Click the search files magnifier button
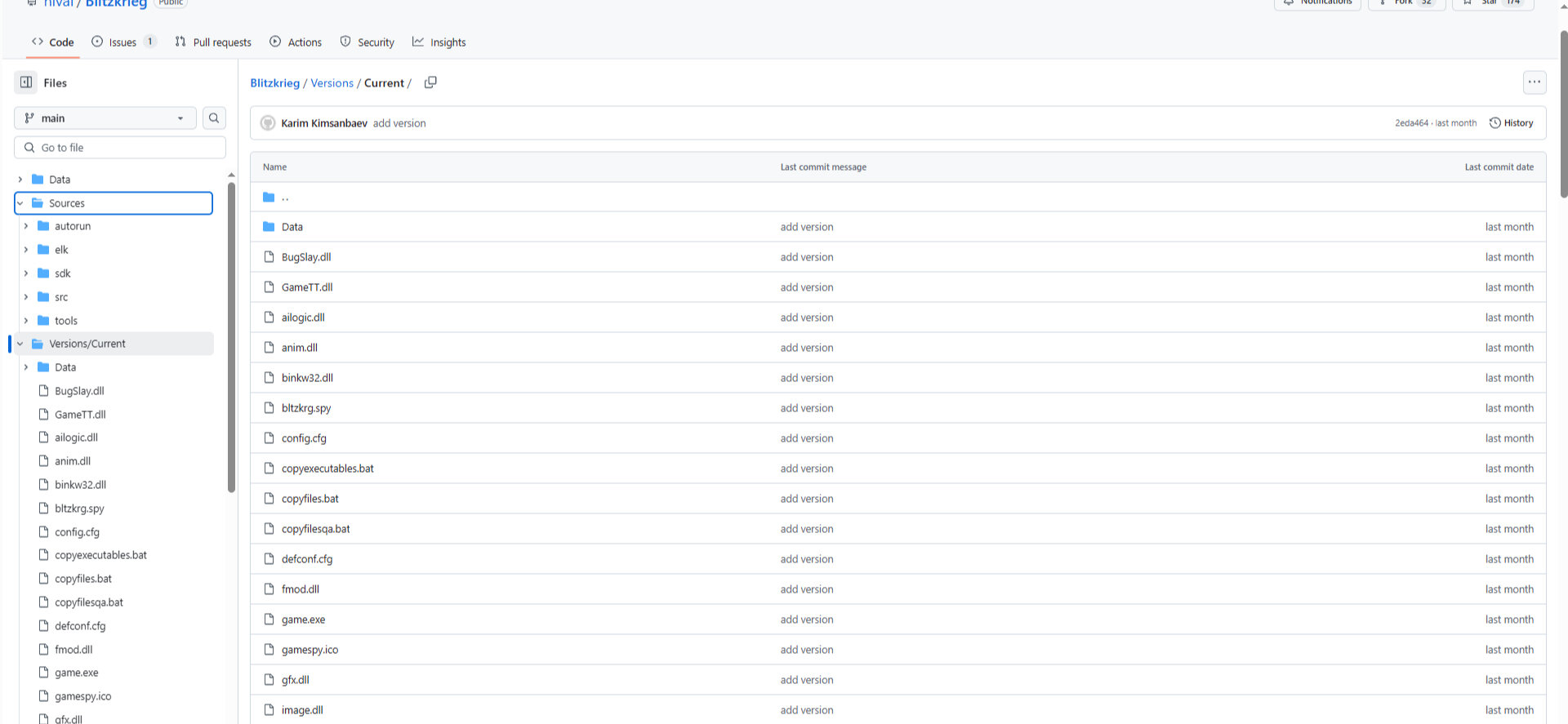Screen dimensions: 1568x724 point(214,118)
